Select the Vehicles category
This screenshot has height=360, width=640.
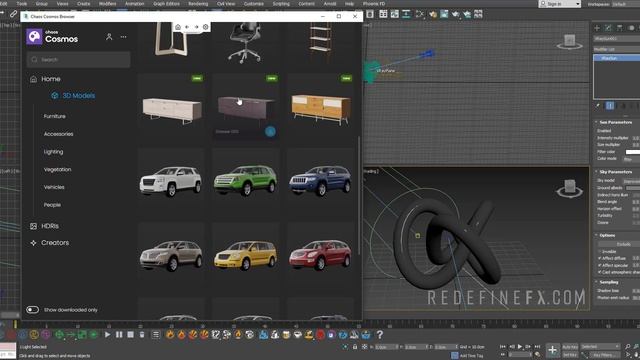54,187
